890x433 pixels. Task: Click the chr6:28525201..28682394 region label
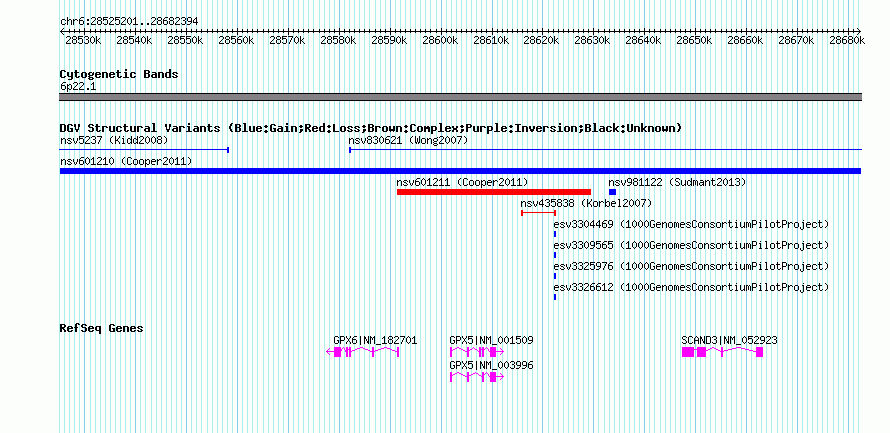click(x=129, y=21)
